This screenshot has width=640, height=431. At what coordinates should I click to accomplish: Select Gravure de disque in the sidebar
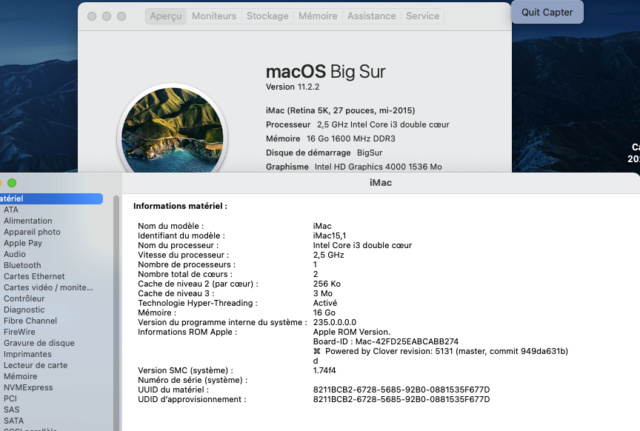coord(39,343)
